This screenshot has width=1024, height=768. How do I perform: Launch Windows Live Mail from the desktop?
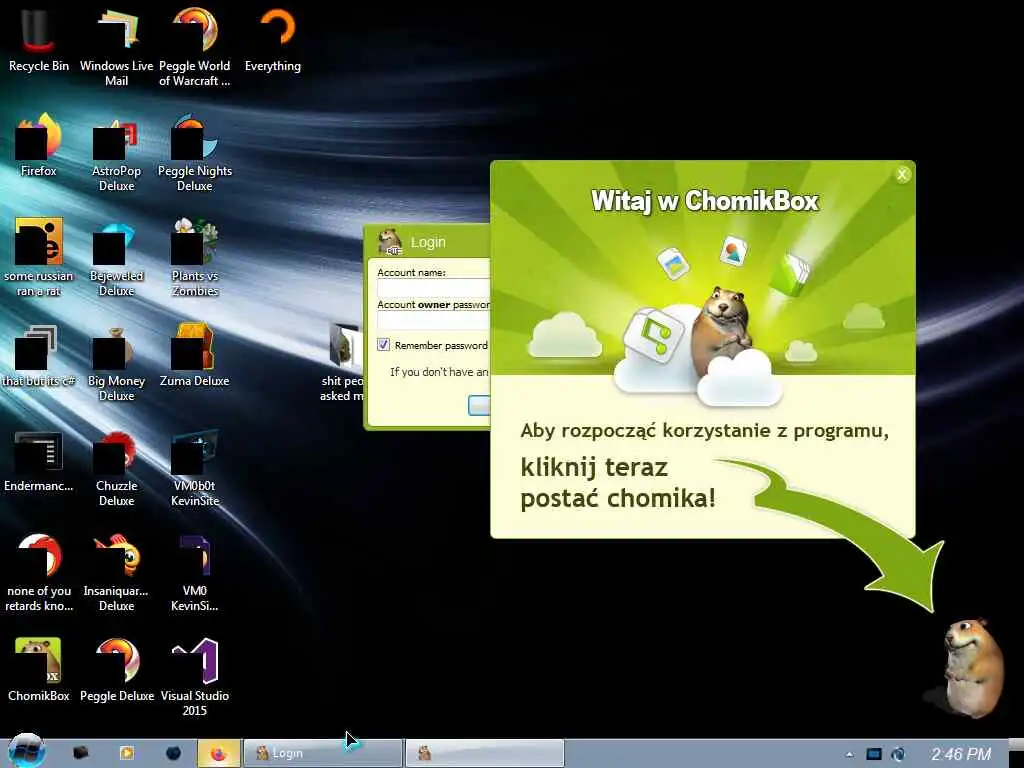pyautogui.click(x=116, y=46)
